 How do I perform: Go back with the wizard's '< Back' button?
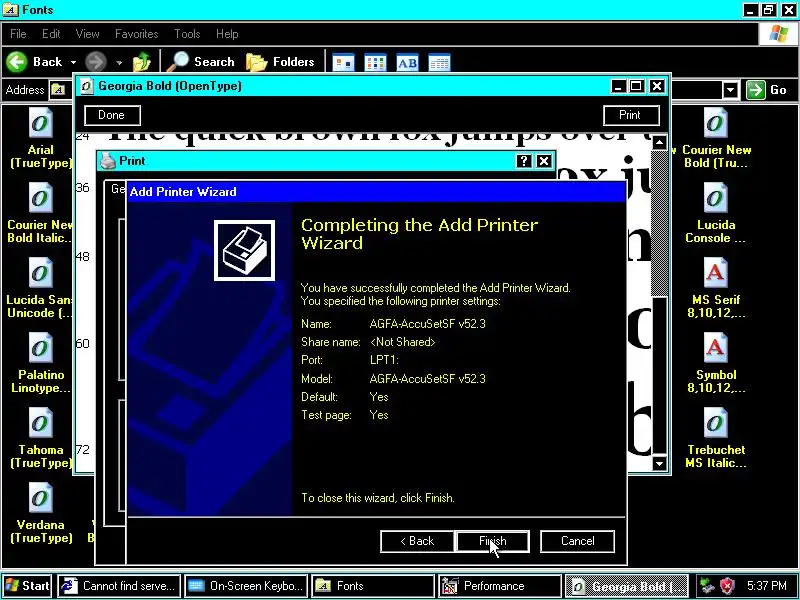417,541
